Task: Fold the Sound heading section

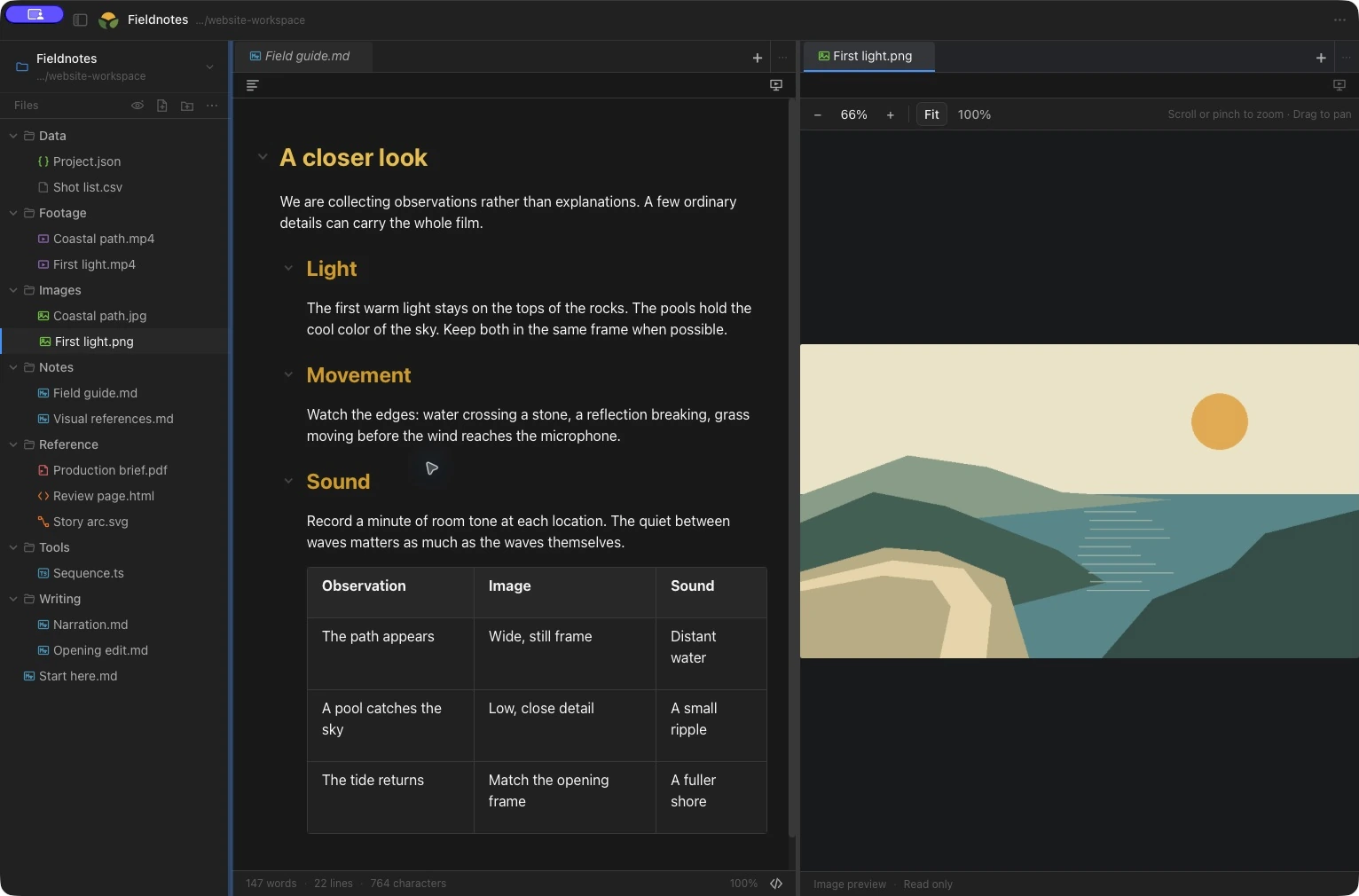Action: pos(288,481)
